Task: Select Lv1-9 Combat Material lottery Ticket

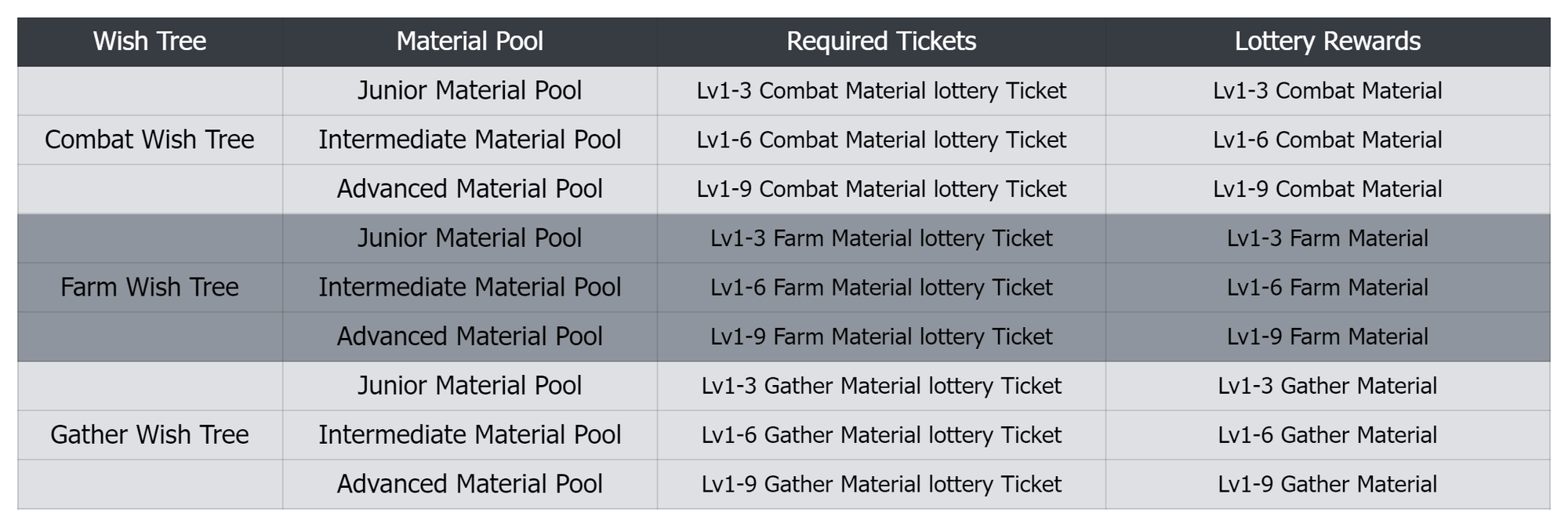Action: (881, 189)
